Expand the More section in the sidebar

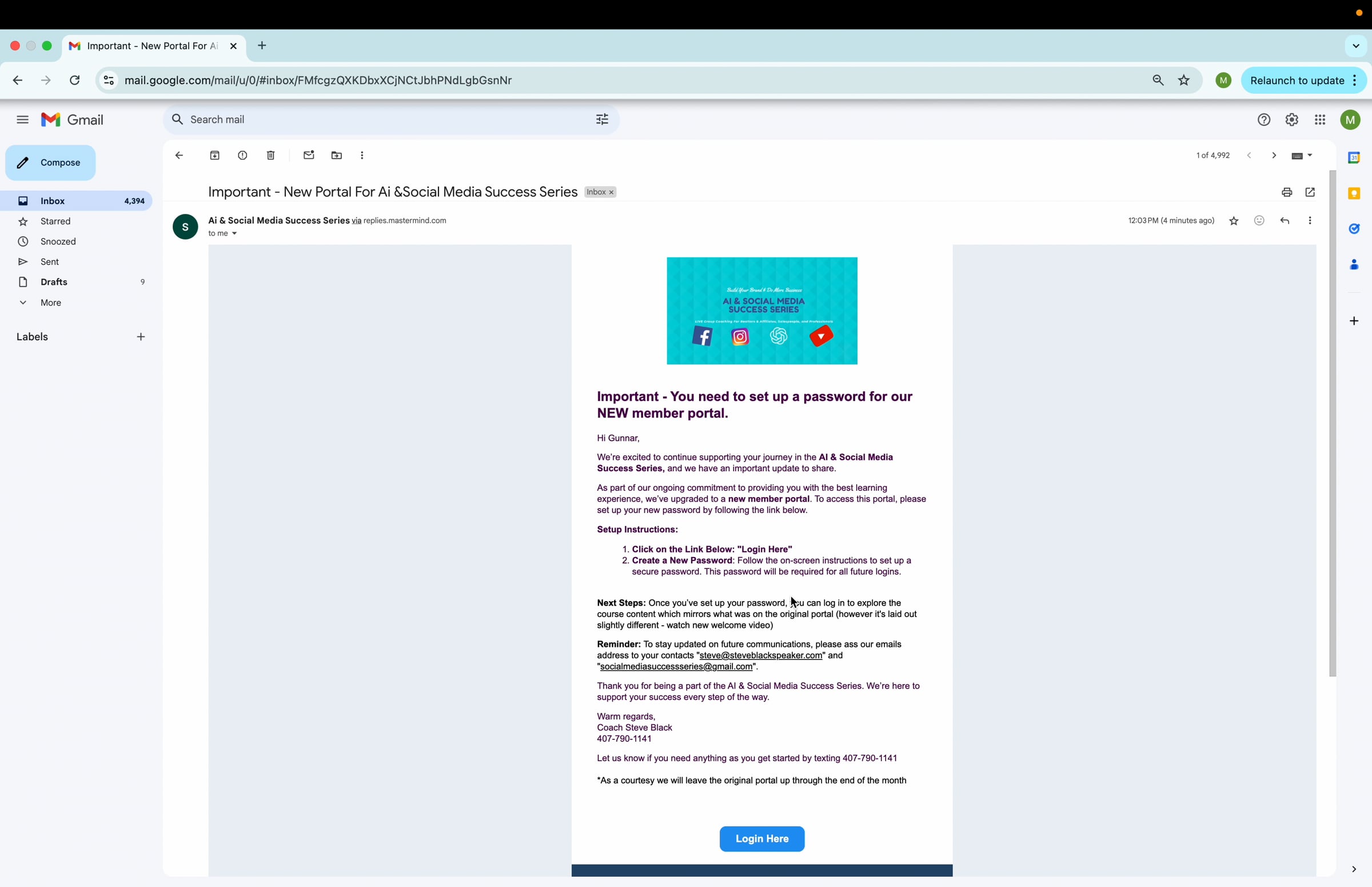51,303
